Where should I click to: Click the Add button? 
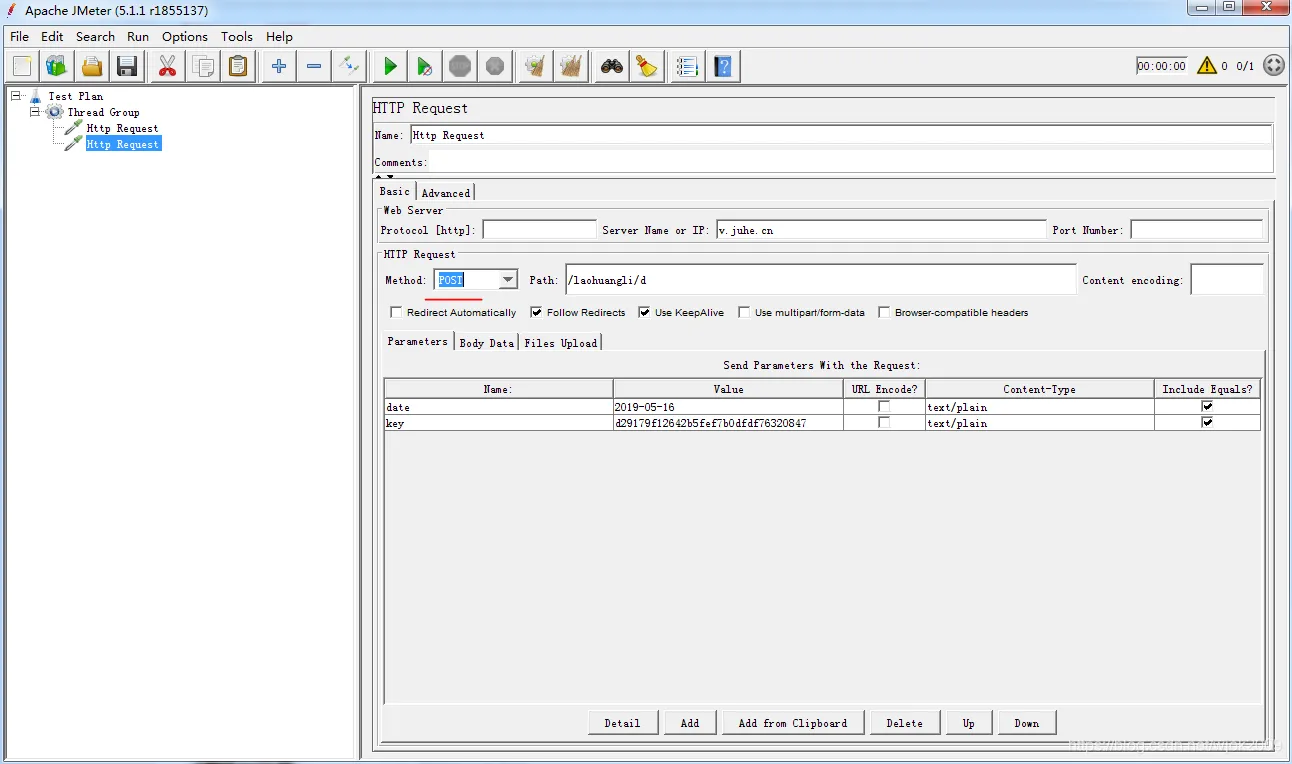(690, 723)
